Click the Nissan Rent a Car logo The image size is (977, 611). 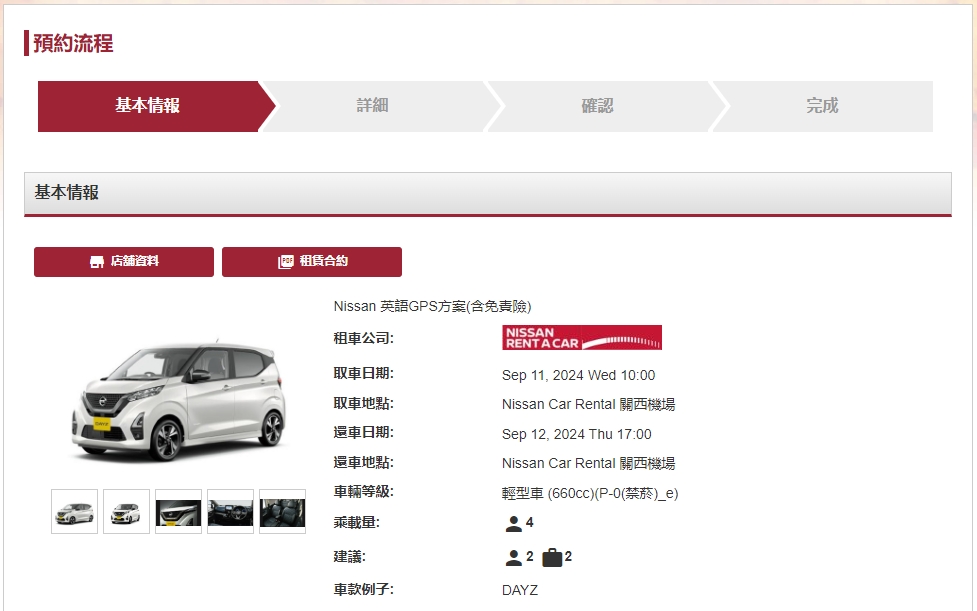tap(582, 338)
